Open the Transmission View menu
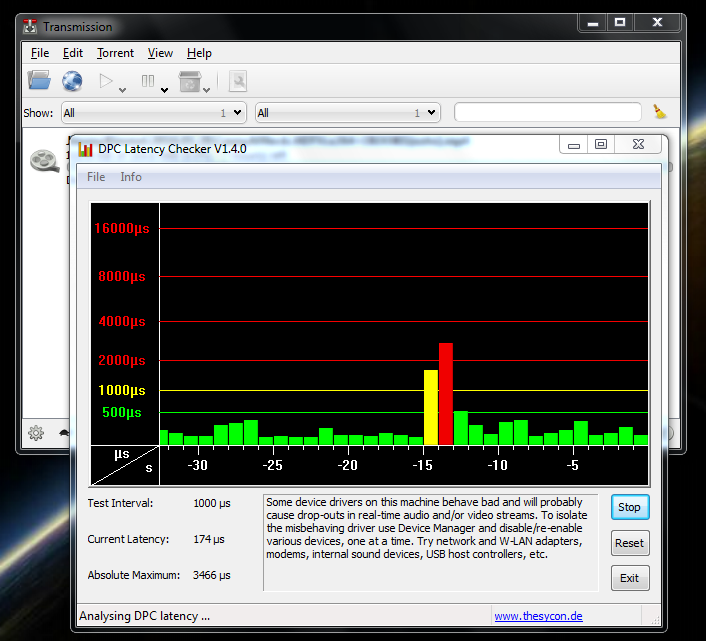This screenshot has height=641, width=706. point(160,53)
